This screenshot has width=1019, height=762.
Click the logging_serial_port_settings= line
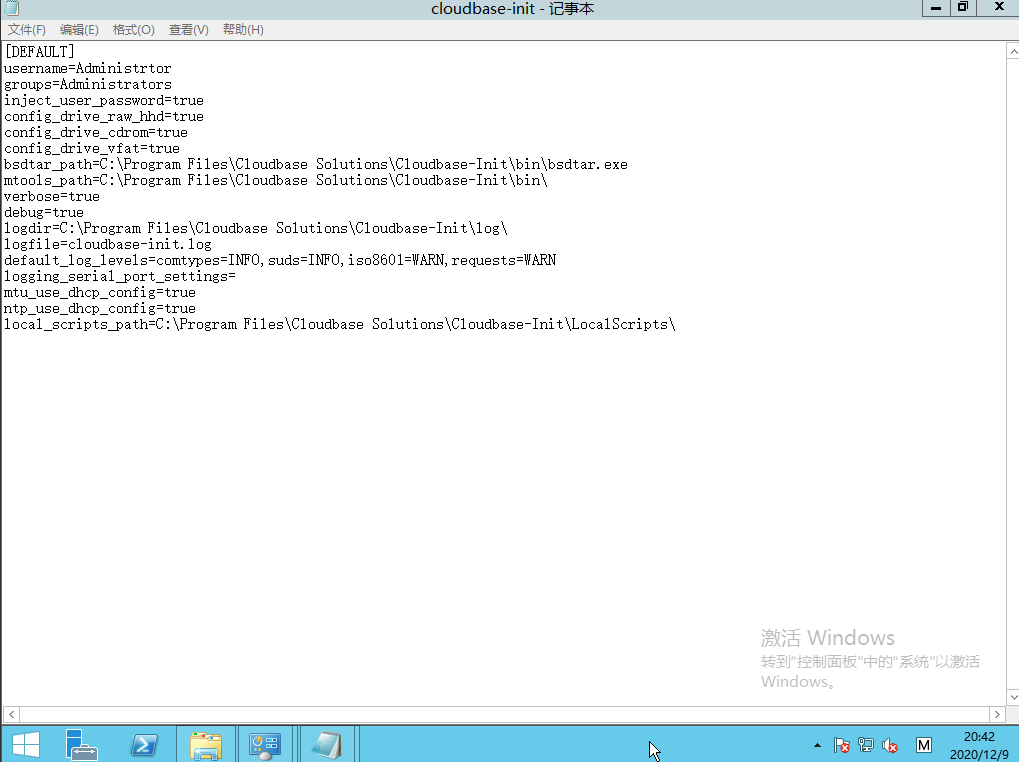pos(120,277)
